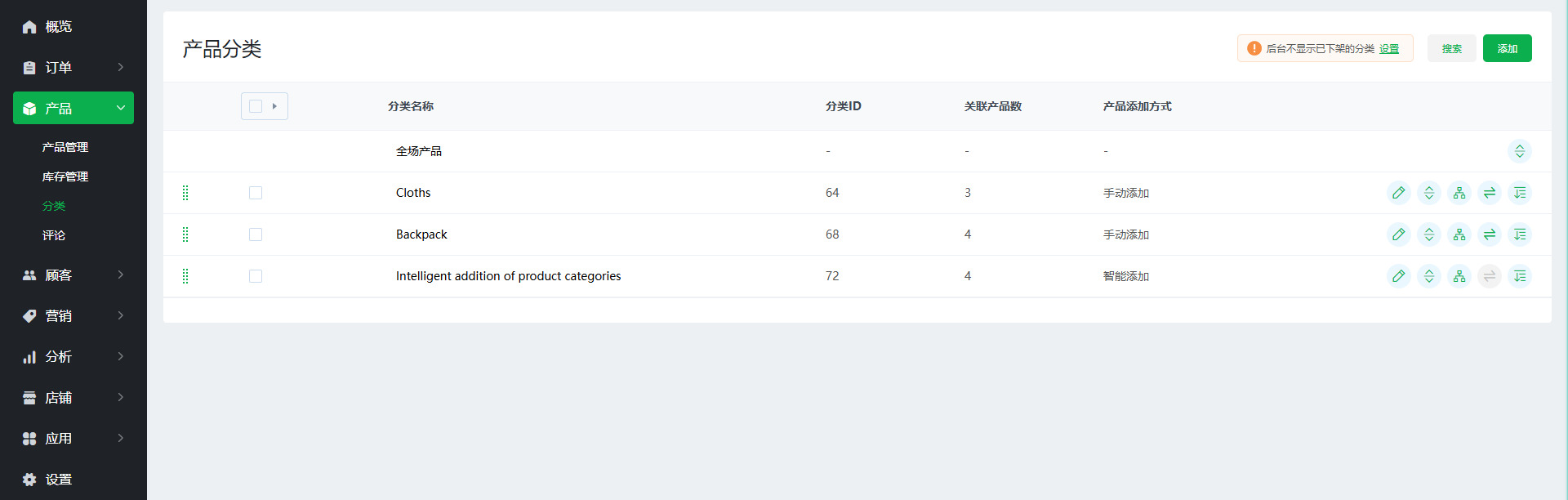Check the Intelligent addition category checkbox
The height and width of the screenshot is (500, 1568).
click(256, 276)
